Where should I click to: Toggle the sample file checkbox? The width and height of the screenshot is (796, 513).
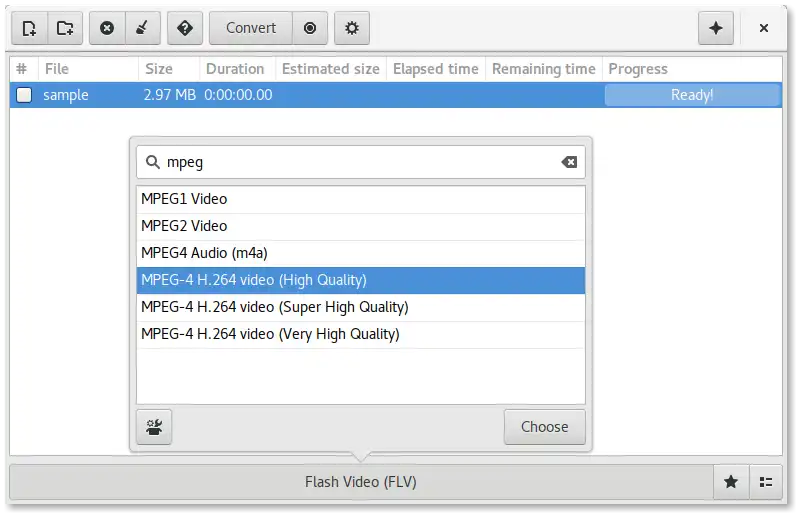[x=24, y=96]
